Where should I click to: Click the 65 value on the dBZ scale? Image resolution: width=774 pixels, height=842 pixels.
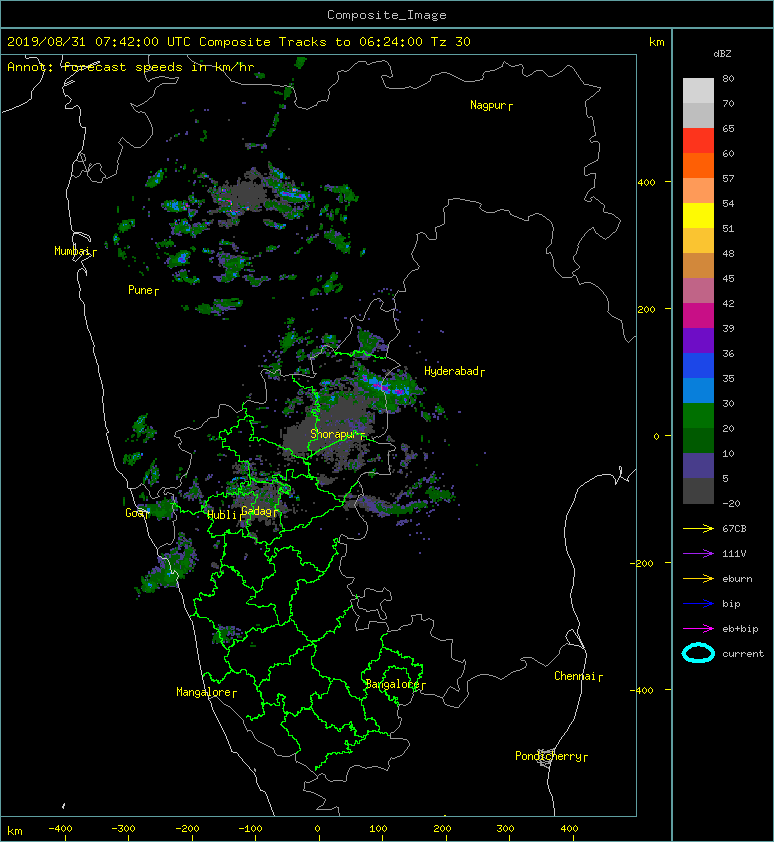tap(728, 128)
